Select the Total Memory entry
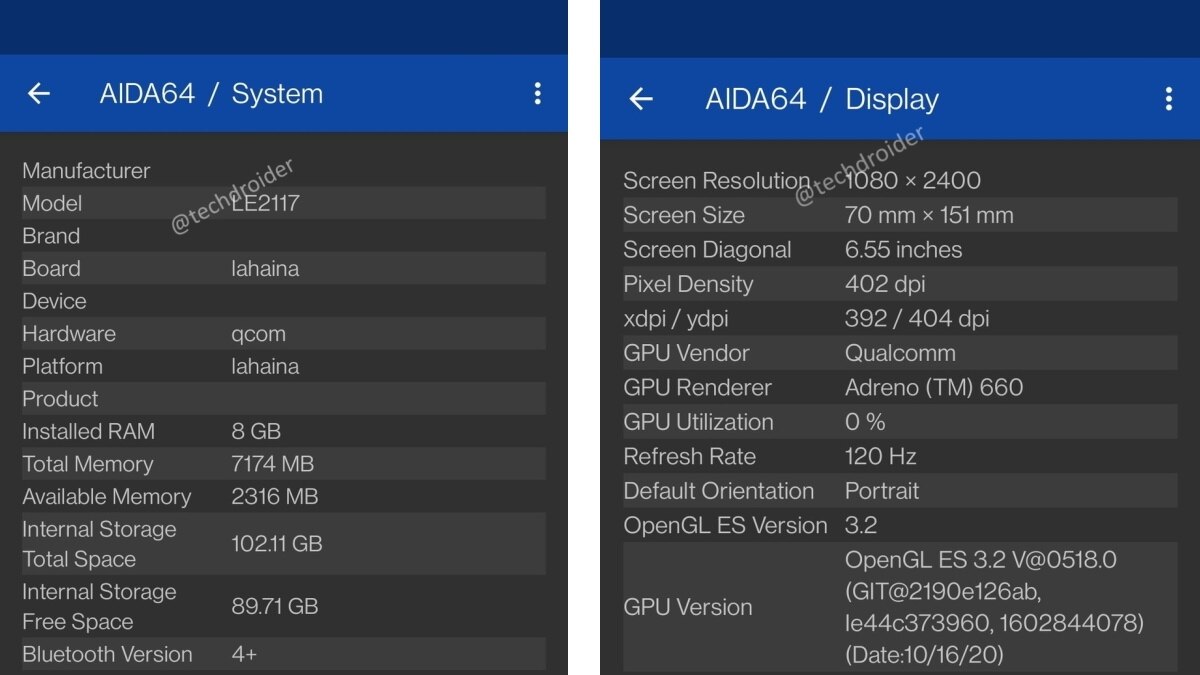The image size is (1200, 675). (283, 464)
